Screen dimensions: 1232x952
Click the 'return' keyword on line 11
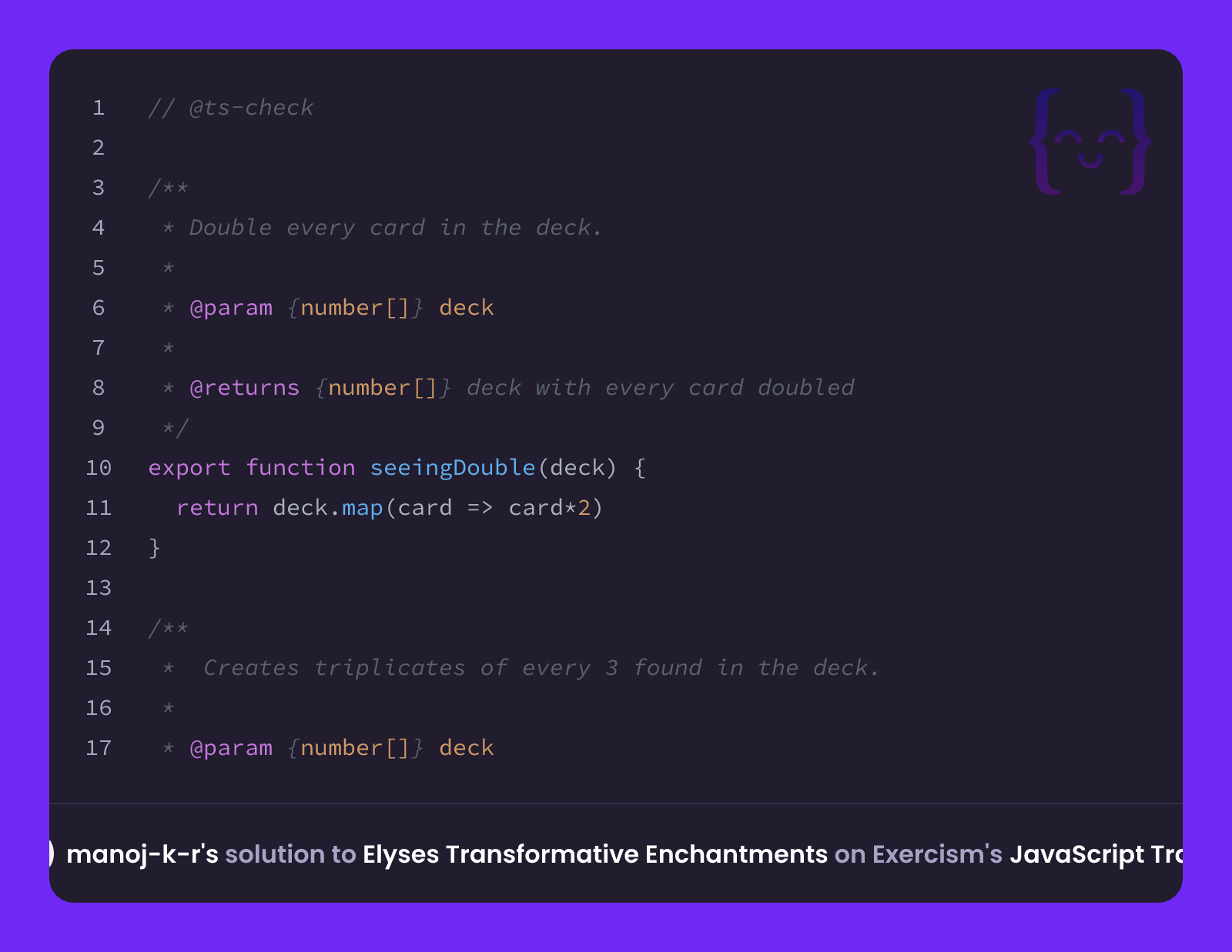tap(217, 508)
